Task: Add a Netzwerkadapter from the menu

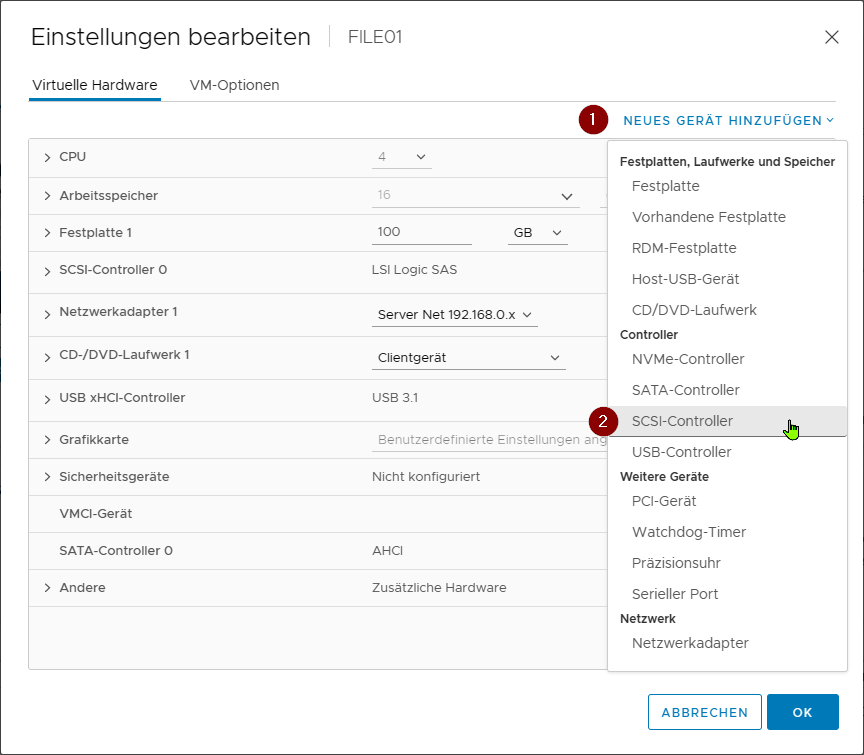Action: point(690,643)
